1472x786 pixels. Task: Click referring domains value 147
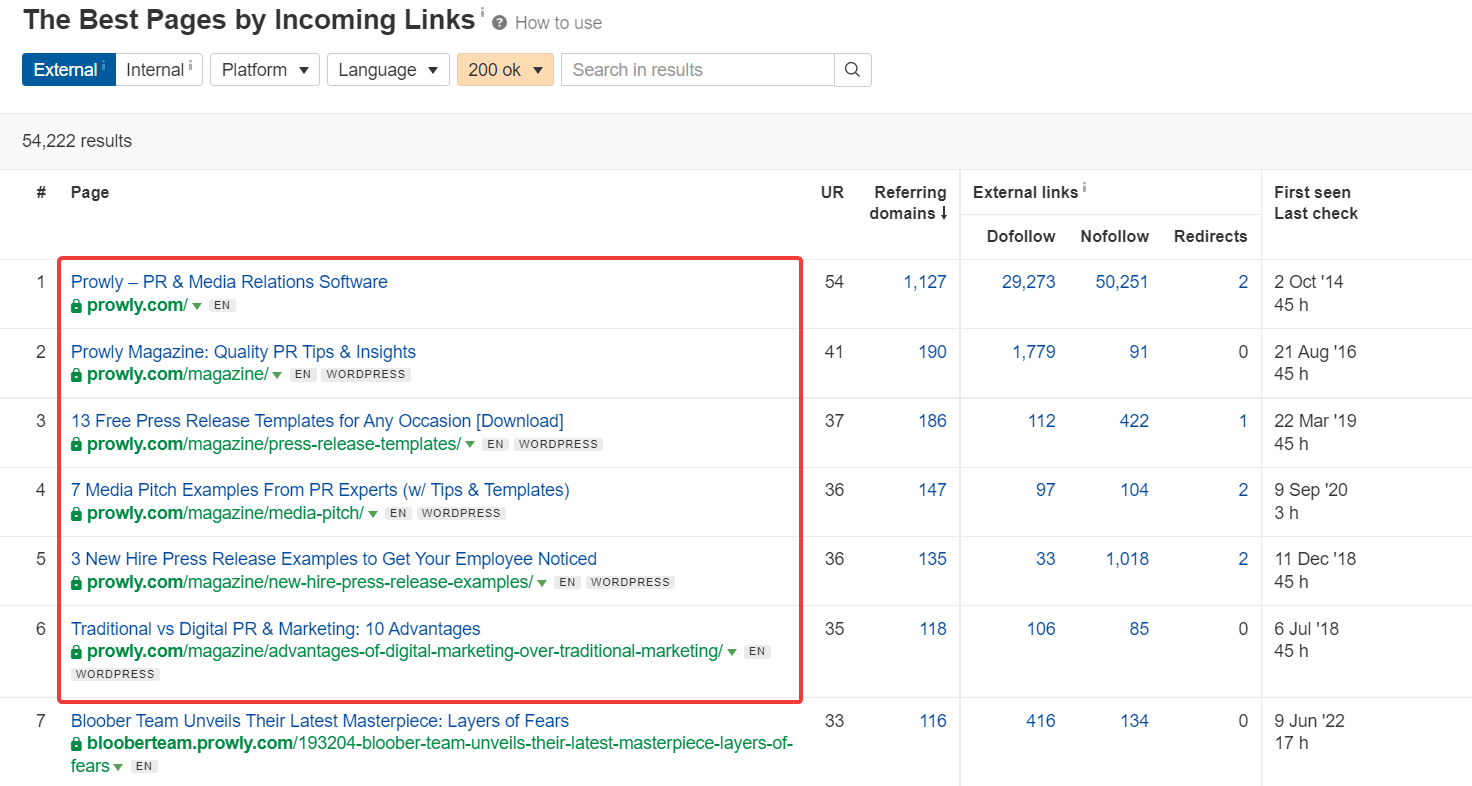[x=933, y=490]
